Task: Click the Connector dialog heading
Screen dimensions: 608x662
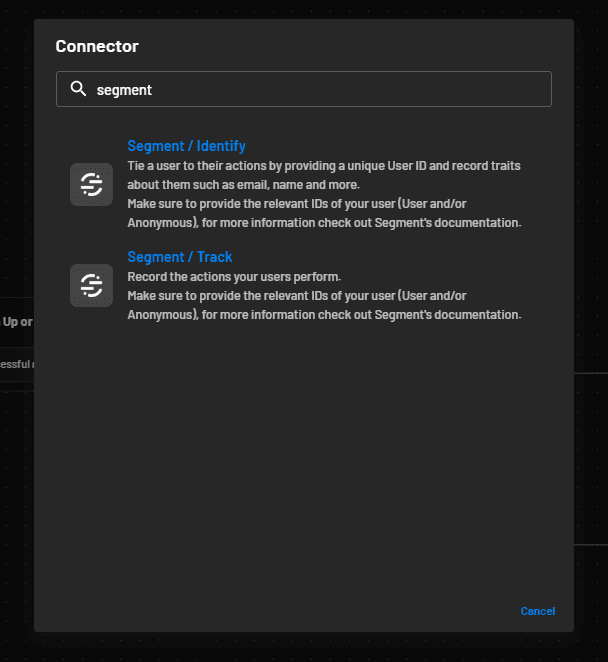Action: pos(97,46)
